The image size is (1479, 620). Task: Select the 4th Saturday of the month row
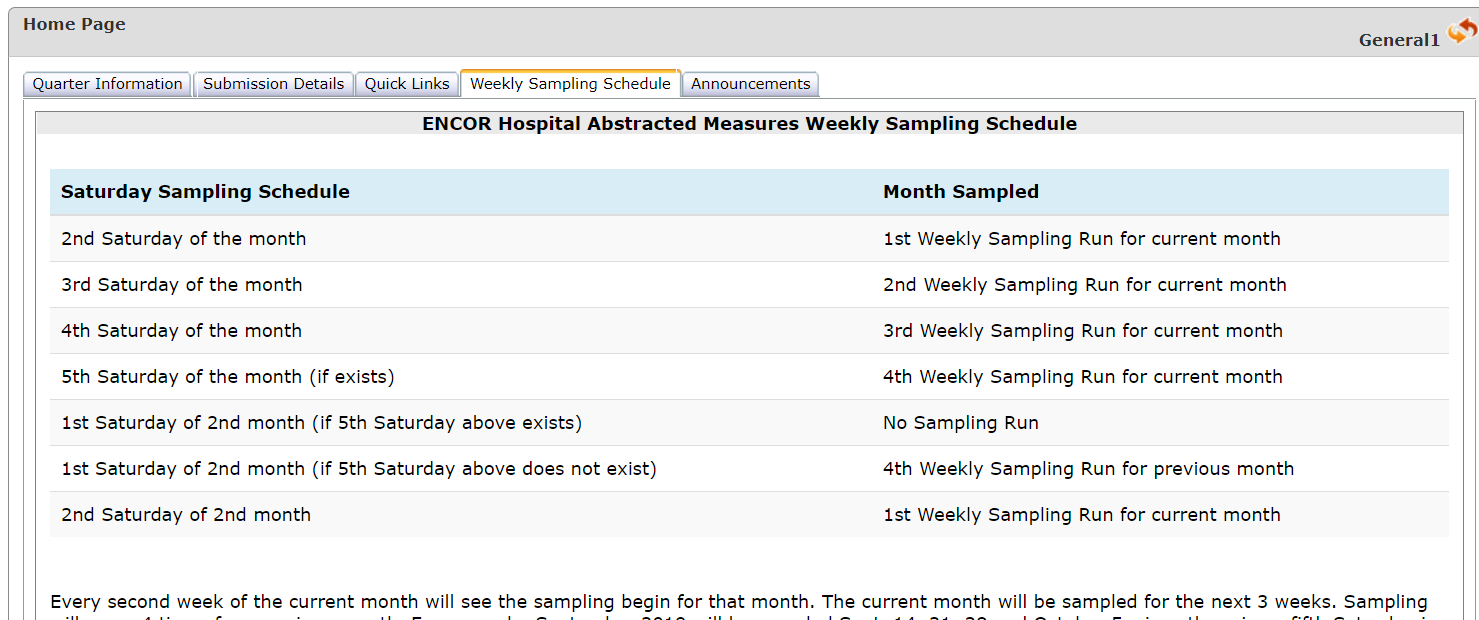pos(749,331)
